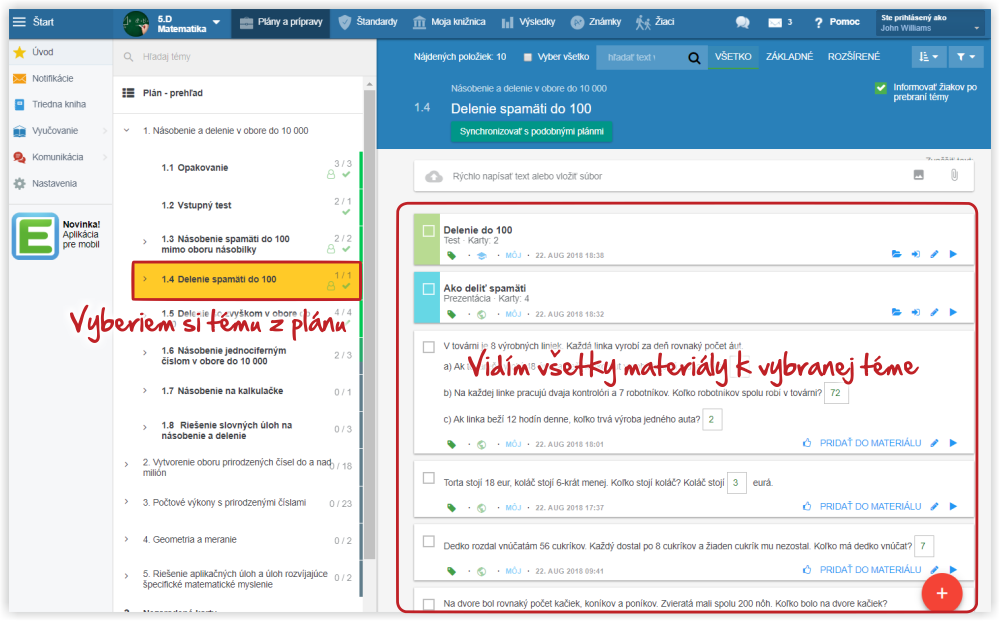Play the Torta stojí 18 eur question
This screenshot has width=1000, height=621.
click(x=953, y=506)
